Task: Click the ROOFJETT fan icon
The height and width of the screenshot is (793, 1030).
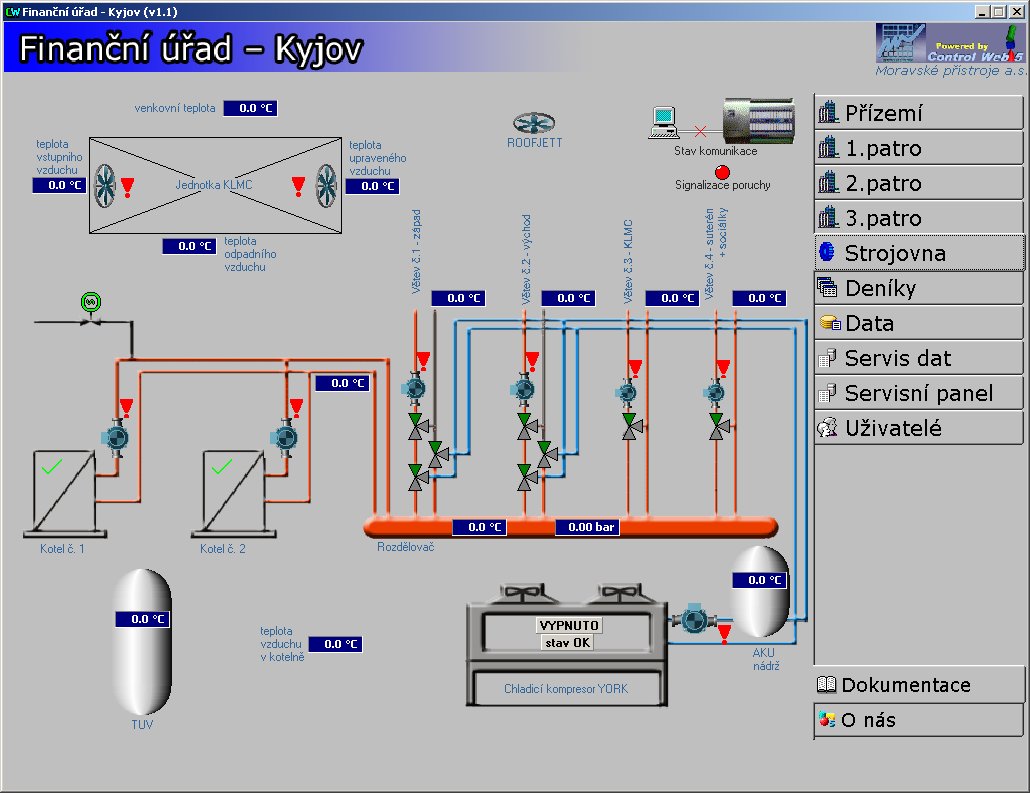Action: (x=534, y=122)
